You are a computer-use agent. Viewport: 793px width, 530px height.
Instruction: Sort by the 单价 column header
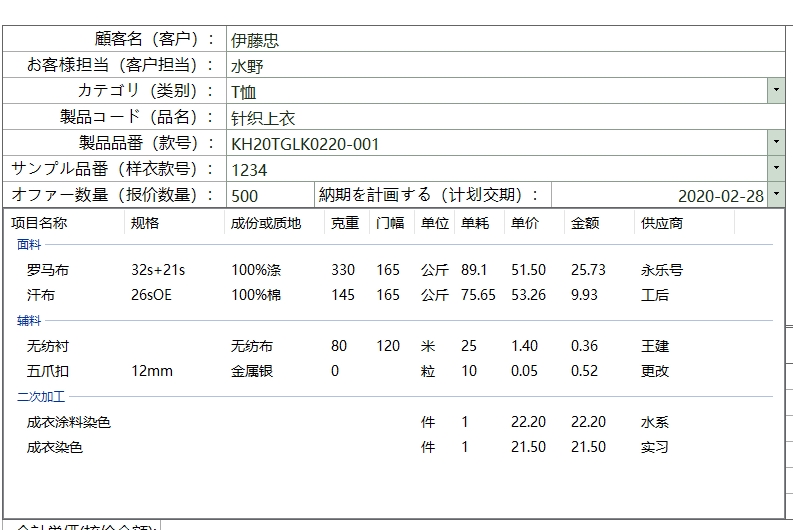535,223
